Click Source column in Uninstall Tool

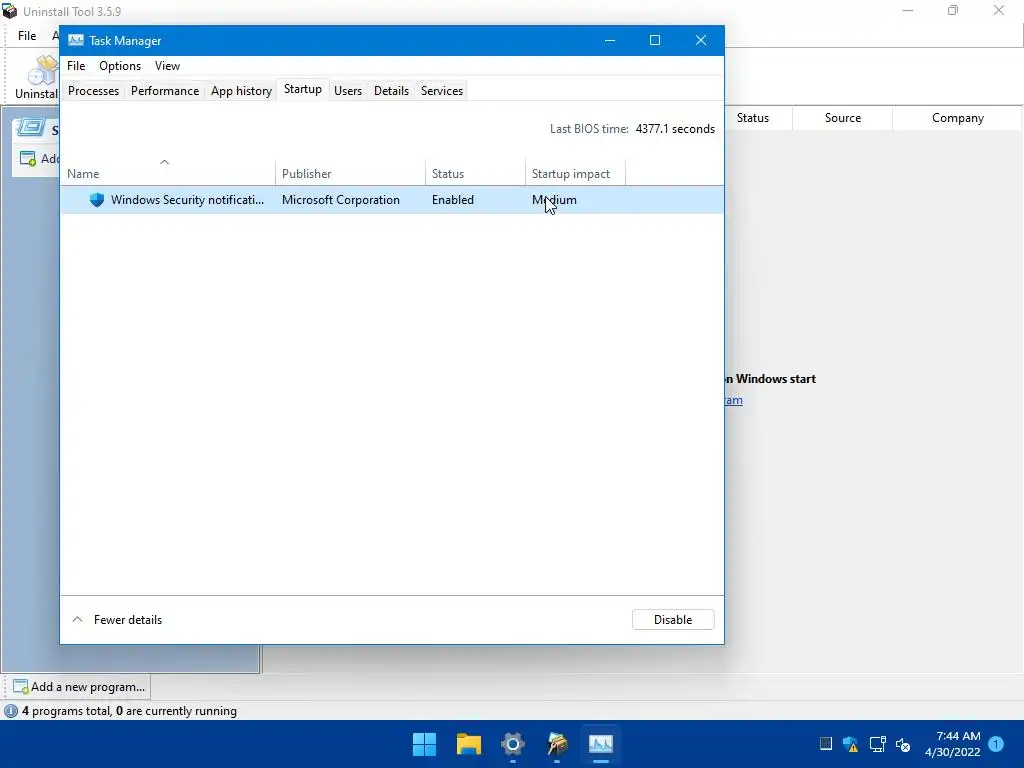pos(842,118)
